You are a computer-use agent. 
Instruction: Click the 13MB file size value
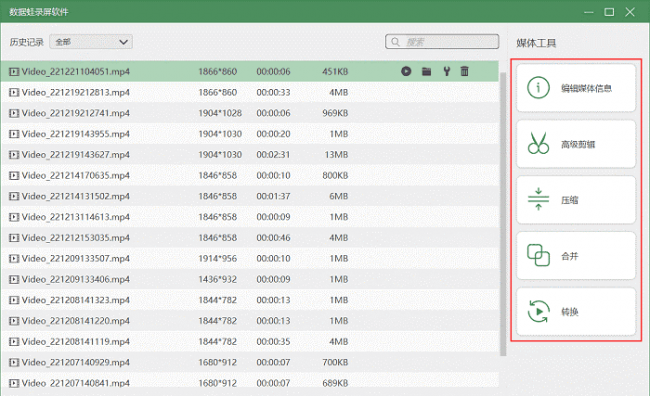(x=336, y=155)
